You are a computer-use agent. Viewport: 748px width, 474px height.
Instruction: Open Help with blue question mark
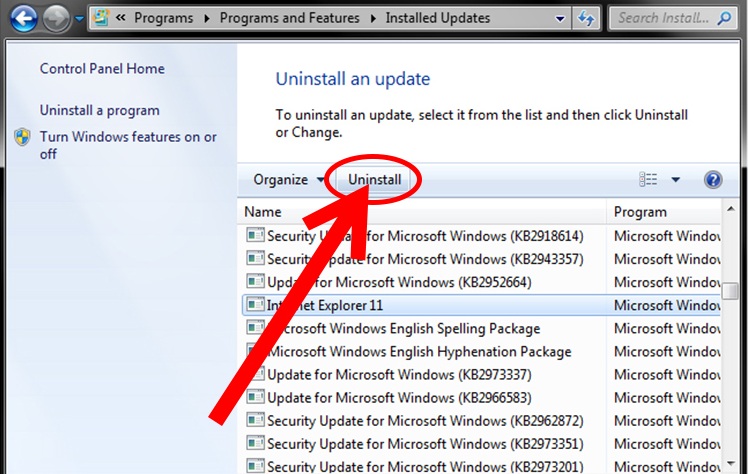pyautogui.click(x=713, y=180)
